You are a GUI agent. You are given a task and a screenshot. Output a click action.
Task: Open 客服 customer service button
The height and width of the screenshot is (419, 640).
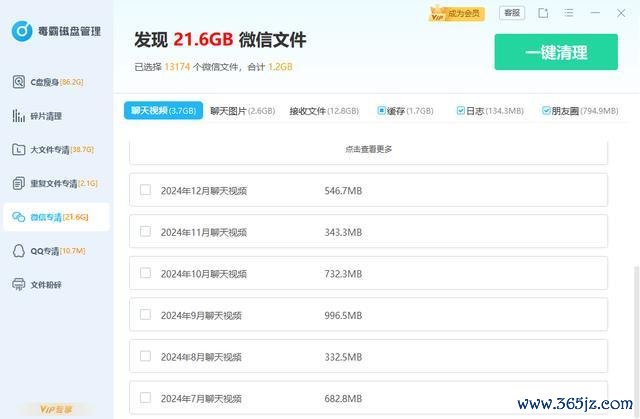pos(512,13)
